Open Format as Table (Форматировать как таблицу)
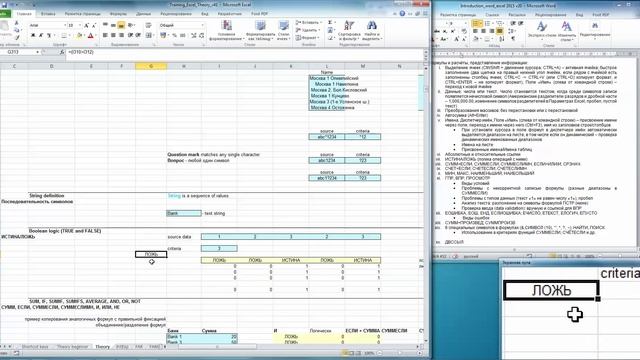The image size is (640, 360). coord(260,31)
